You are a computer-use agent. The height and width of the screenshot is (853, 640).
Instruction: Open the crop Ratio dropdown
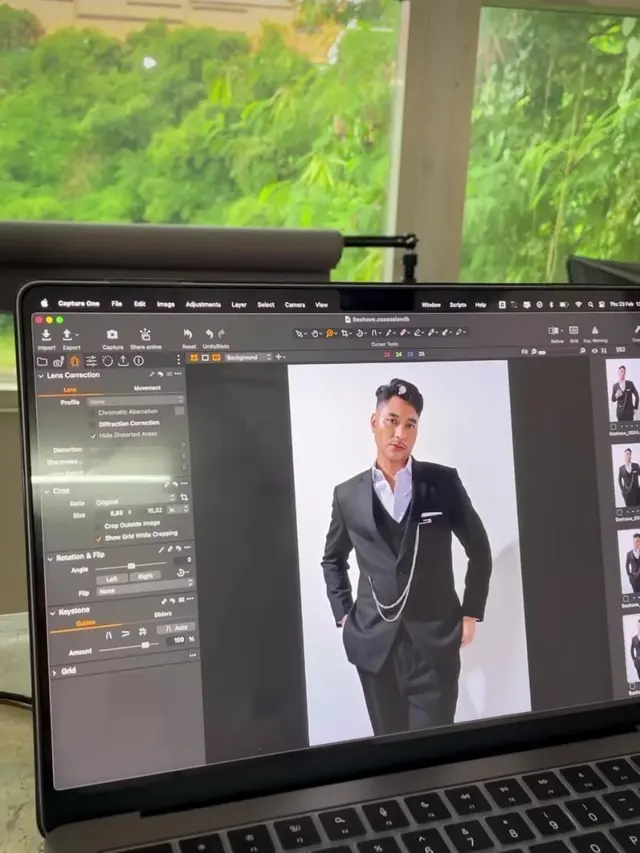135,501
